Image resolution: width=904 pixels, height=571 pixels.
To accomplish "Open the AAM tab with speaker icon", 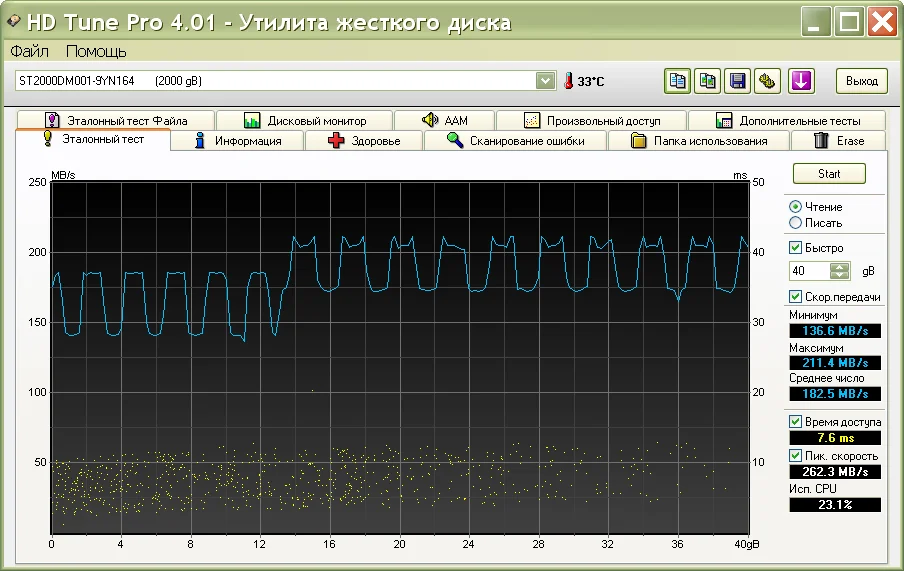I will [x=445, y=121].
